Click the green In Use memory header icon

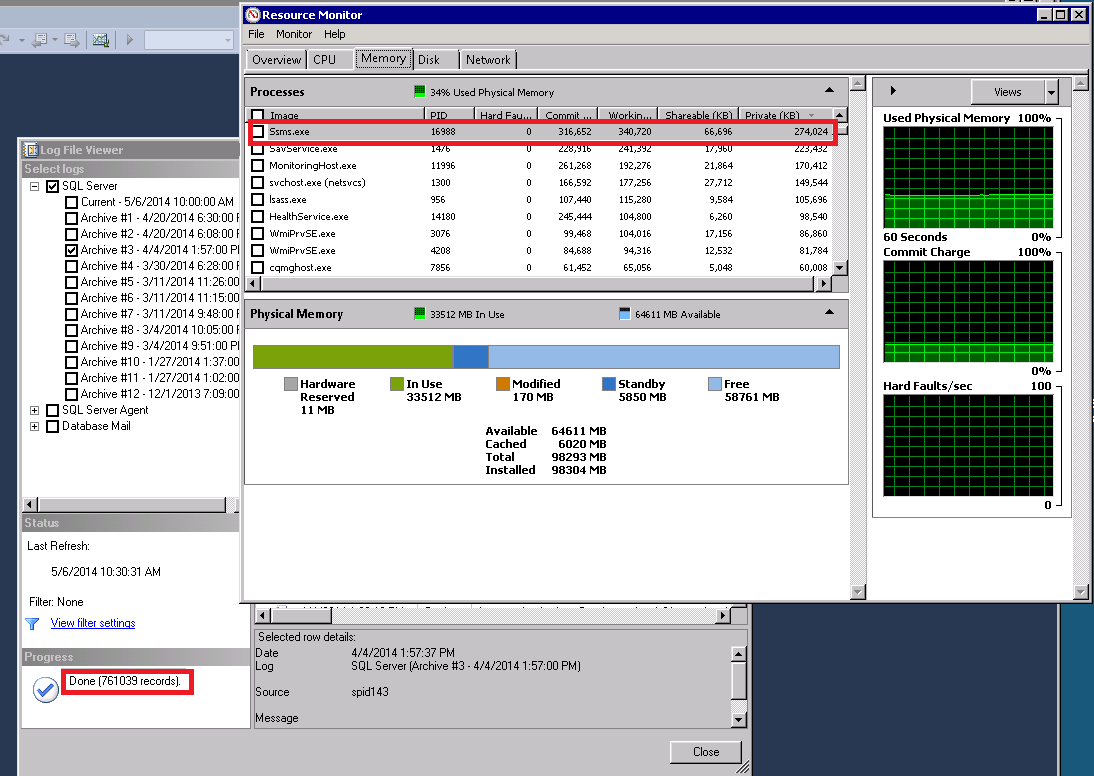tap(419, 314)
